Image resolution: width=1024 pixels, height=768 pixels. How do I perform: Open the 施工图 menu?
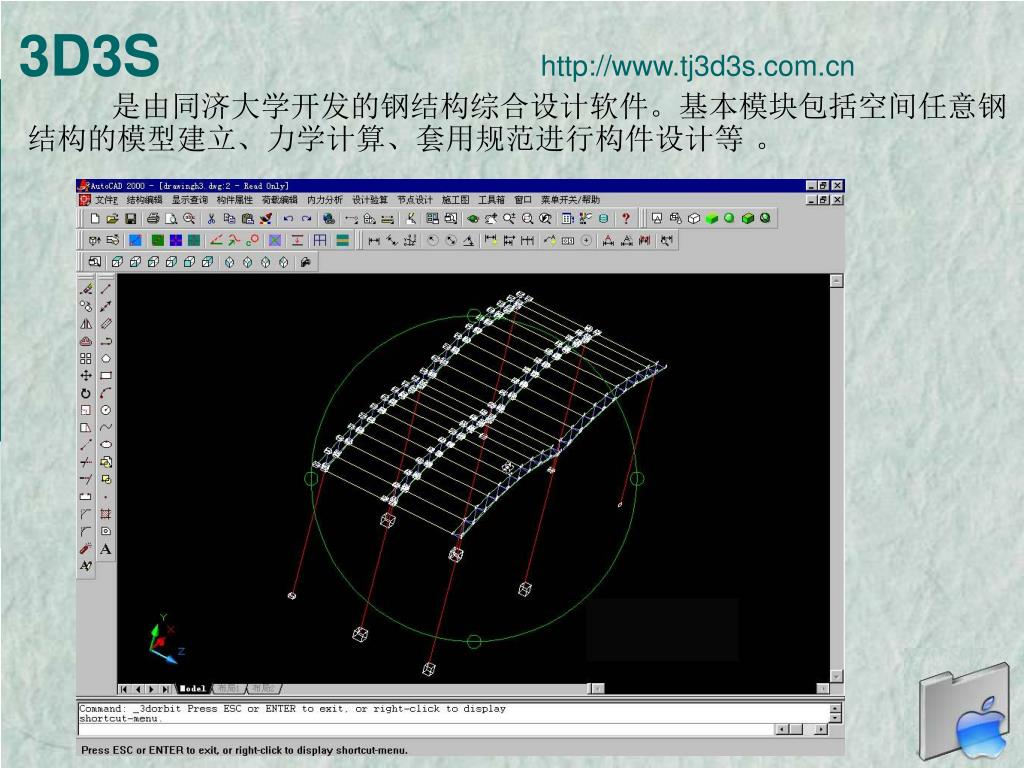point(455,200)
